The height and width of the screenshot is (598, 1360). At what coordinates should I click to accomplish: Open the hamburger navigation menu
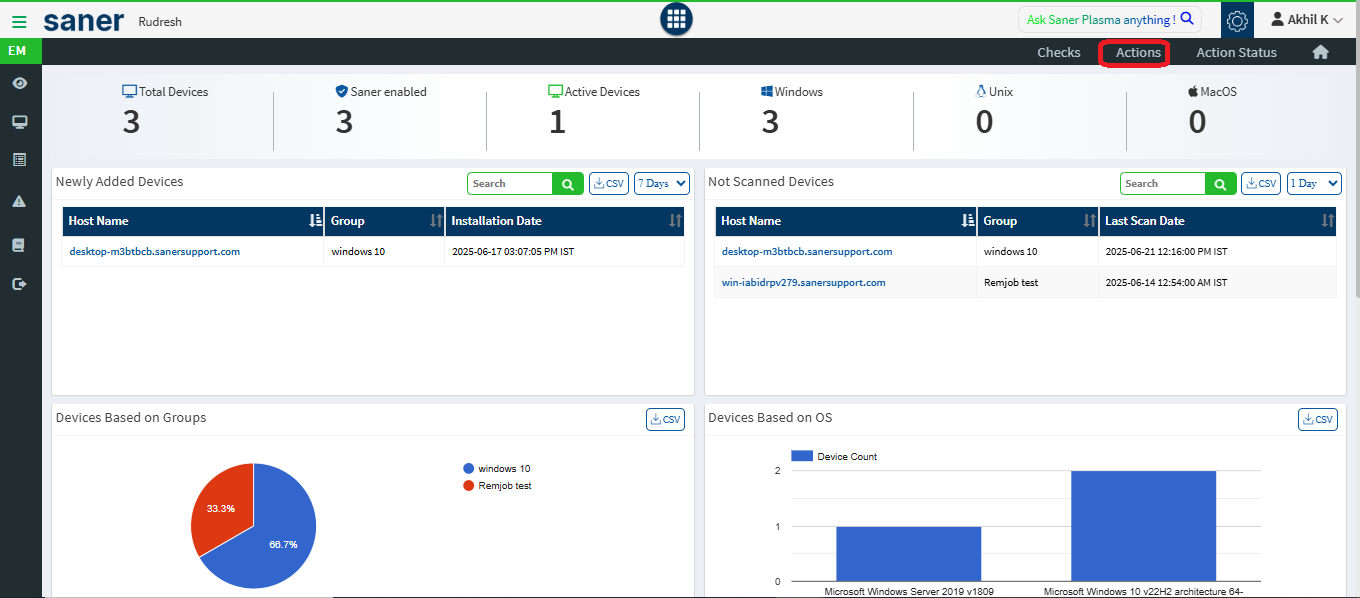click(x=19, y=20)
